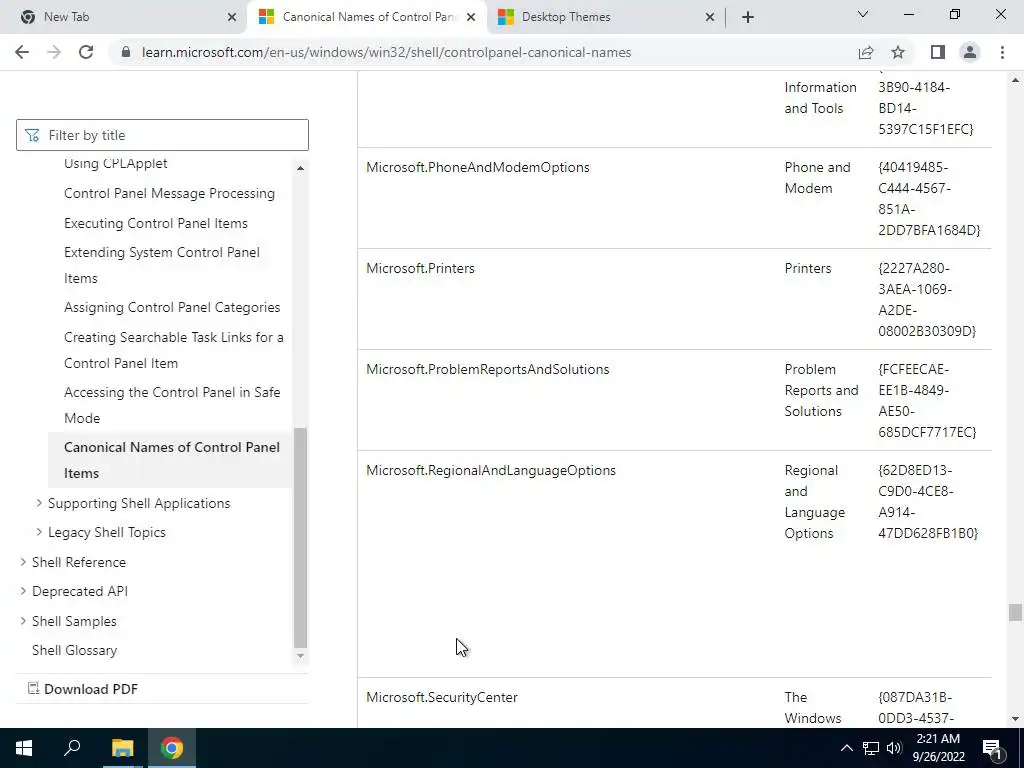Expand the Shell Reference node

pos(23,562)
